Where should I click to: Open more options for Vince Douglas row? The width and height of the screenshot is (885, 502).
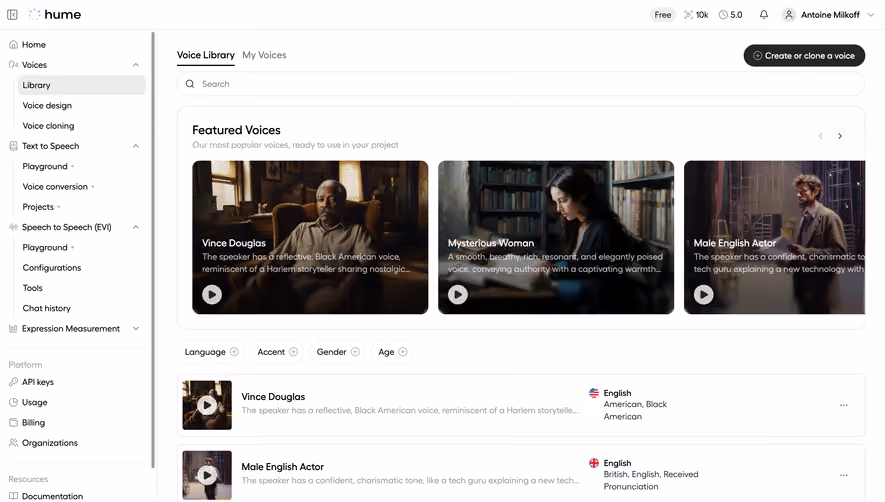click(x=843, y=405)
